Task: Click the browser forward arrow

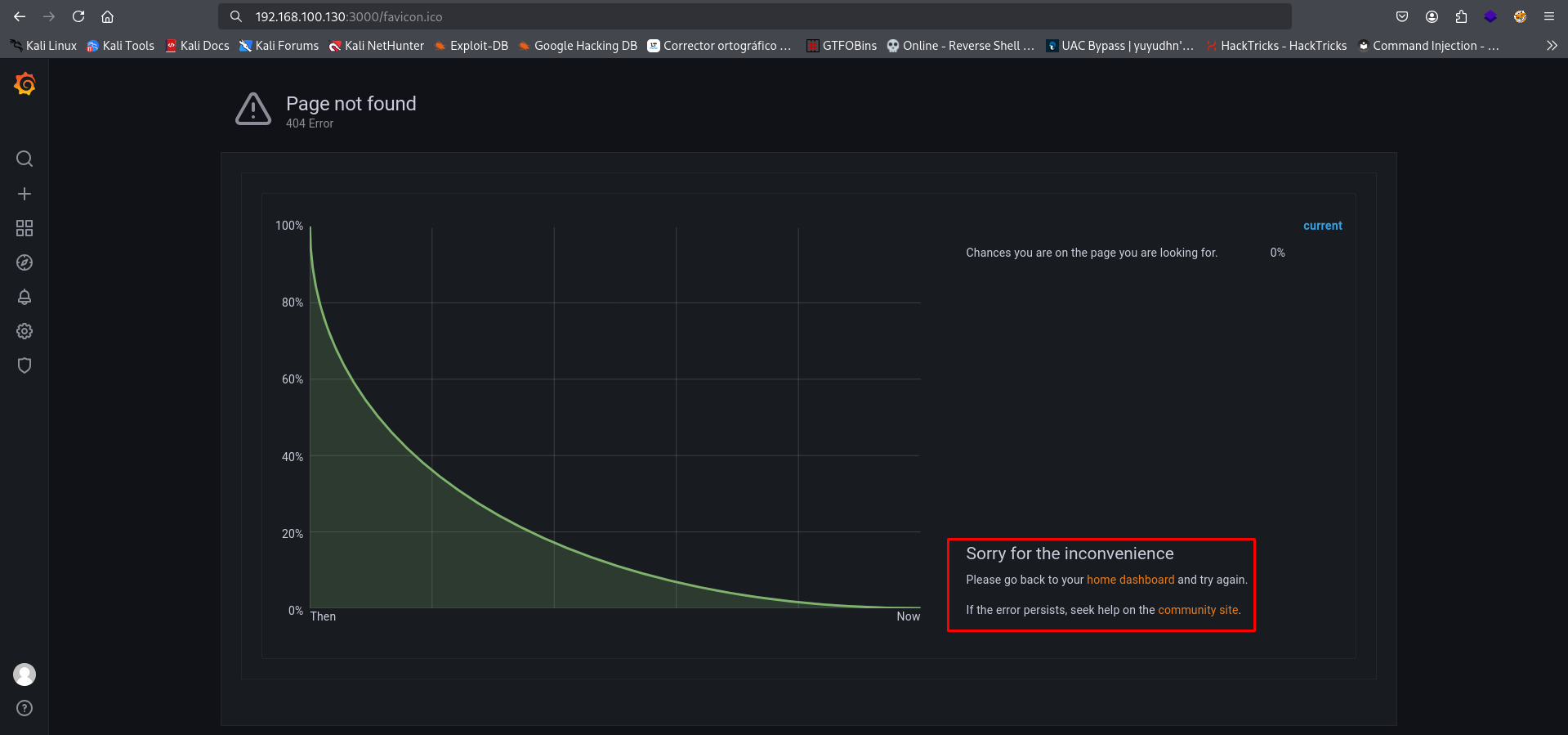Action: [x=49, y=16]
